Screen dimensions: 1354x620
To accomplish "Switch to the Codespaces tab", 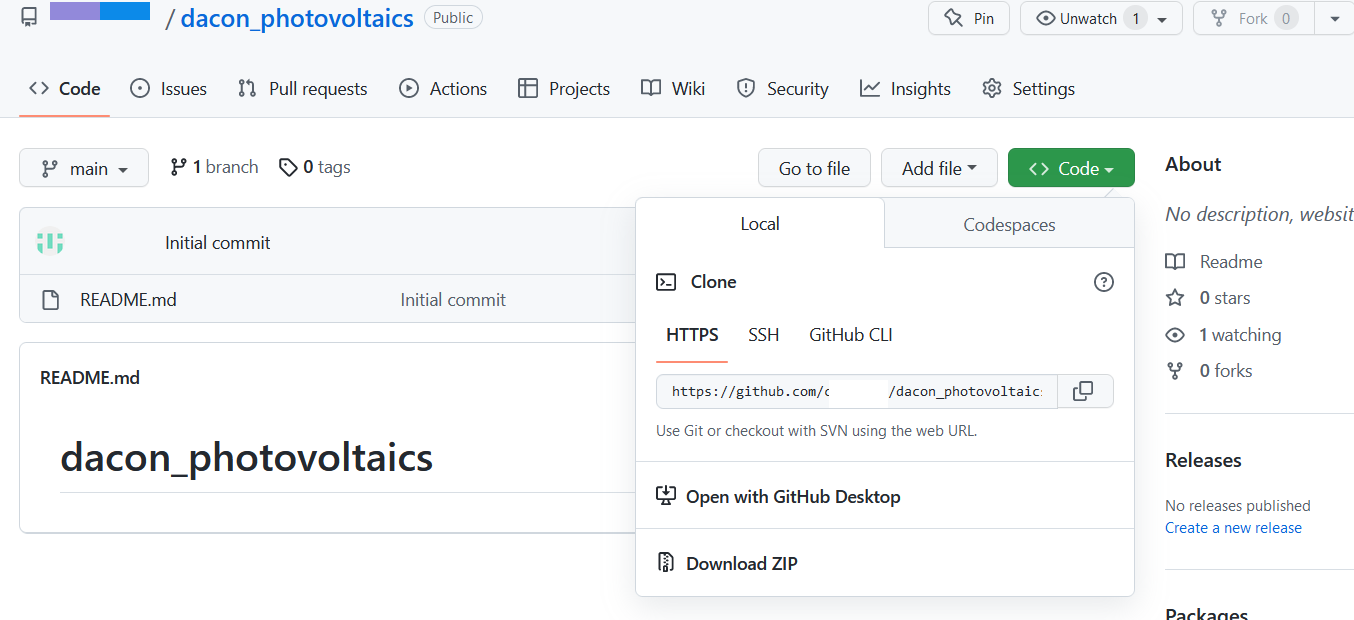I will coord(1009,225).
